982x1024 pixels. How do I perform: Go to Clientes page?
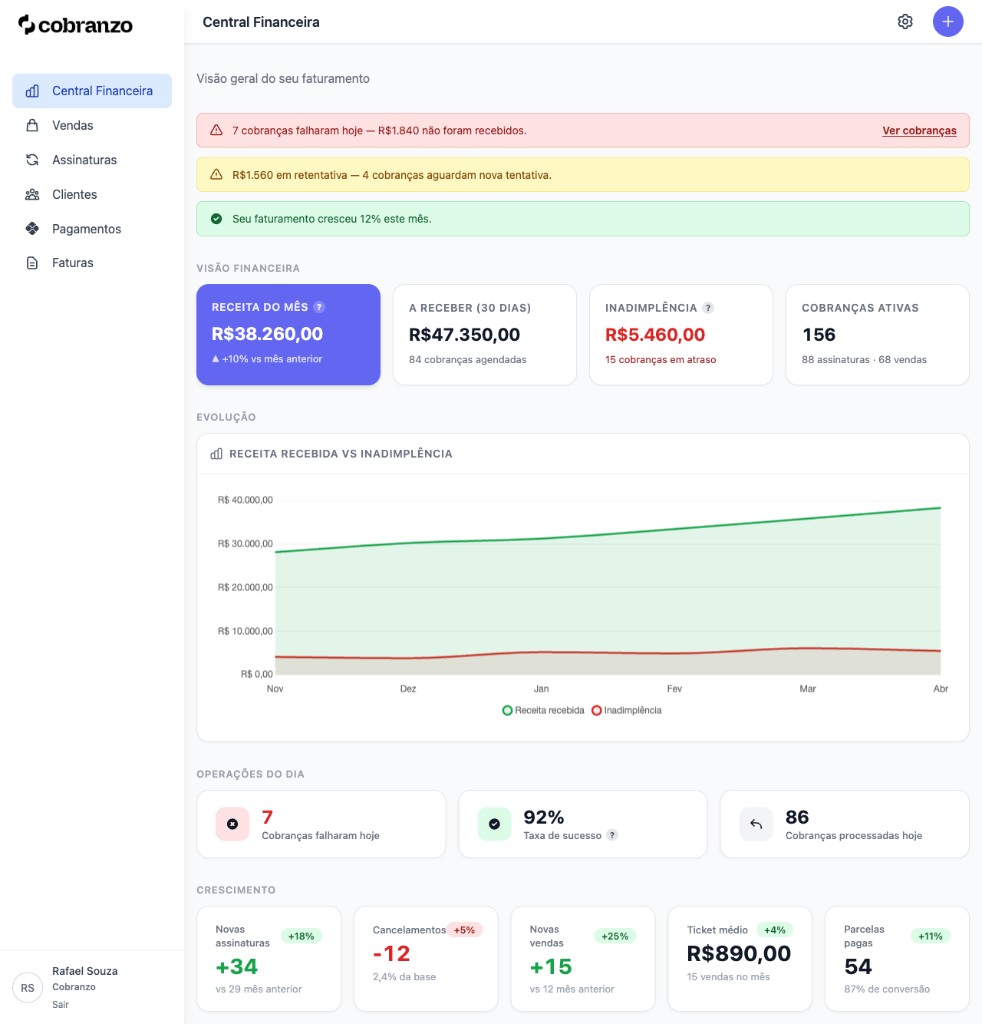92,195
